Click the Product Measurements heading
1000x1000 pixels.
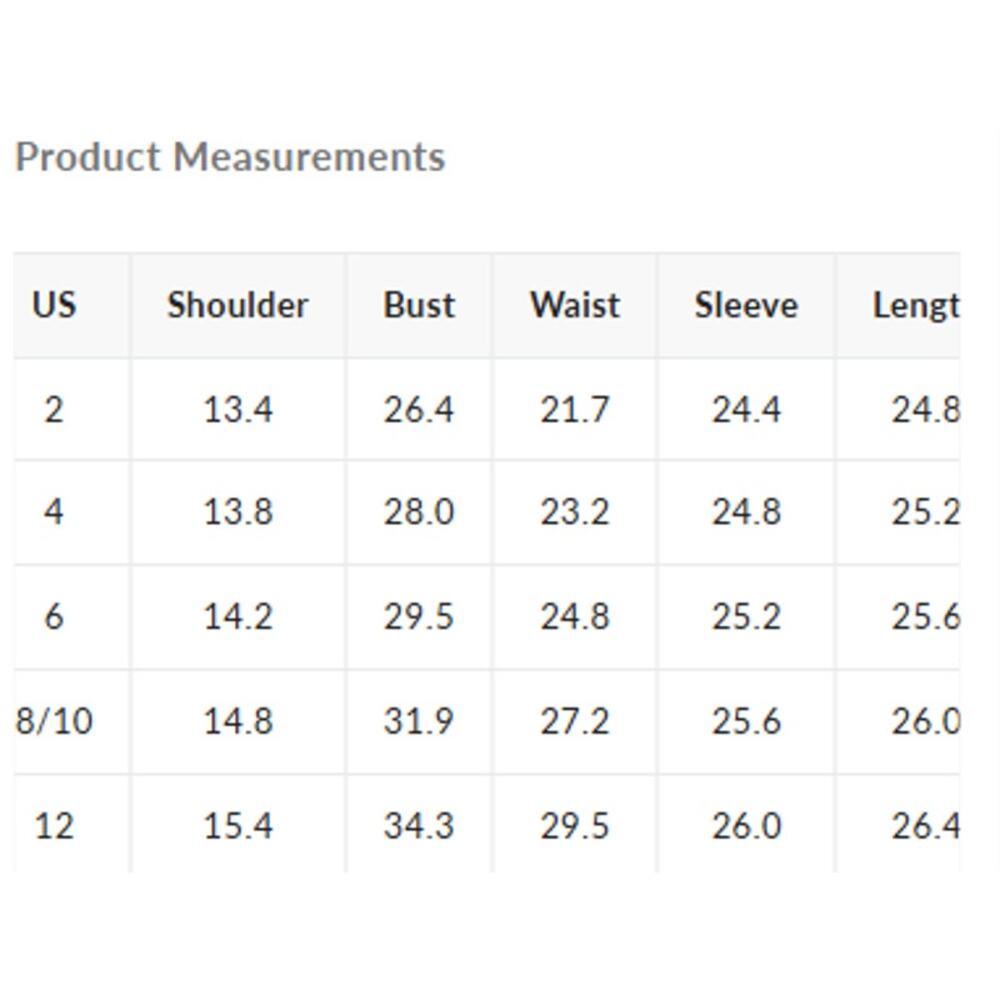(x=230, y=157)
